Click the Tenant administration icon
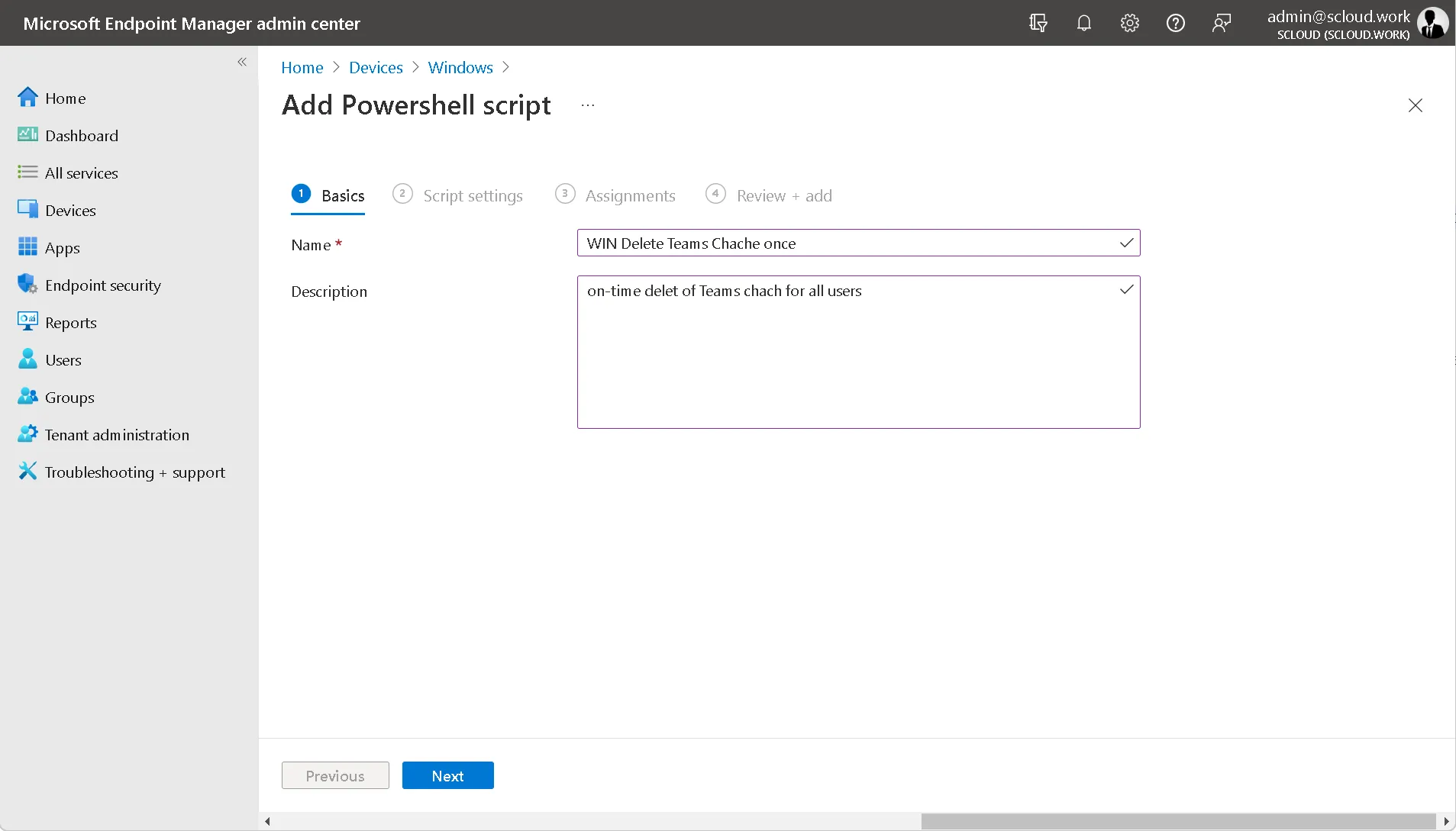The height and width of the screenshot is (831, 1456). [x=27, y=433]
